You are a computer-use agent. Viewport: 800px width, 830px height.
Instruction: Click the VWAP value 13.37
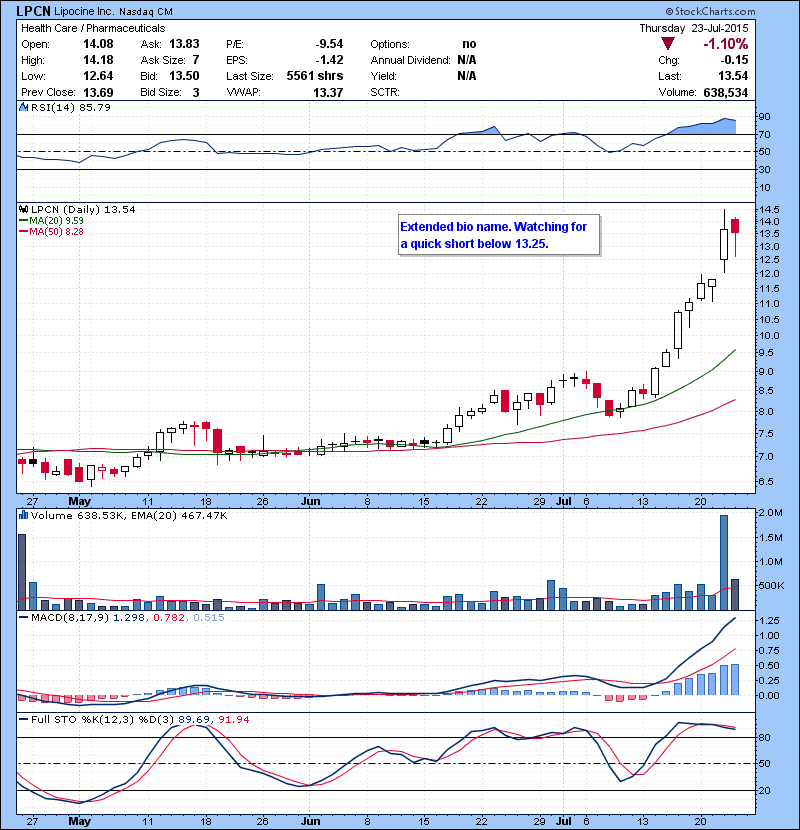point(328,92)
